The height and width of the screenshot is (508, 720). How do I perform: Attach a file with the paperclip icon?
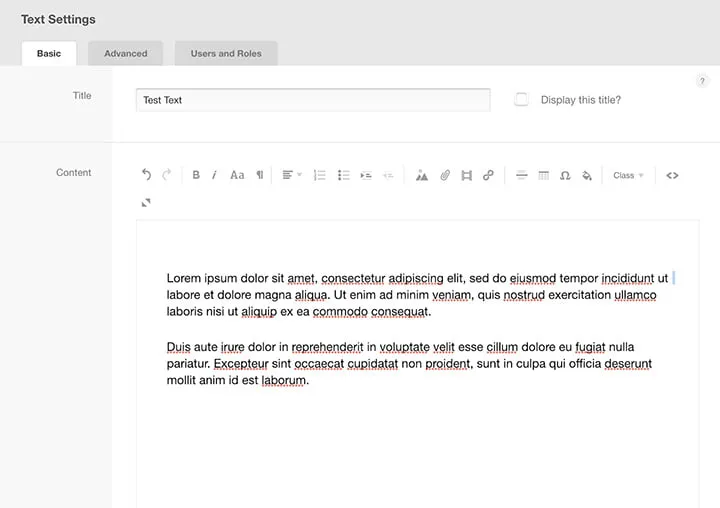click(x=445, y=175)
